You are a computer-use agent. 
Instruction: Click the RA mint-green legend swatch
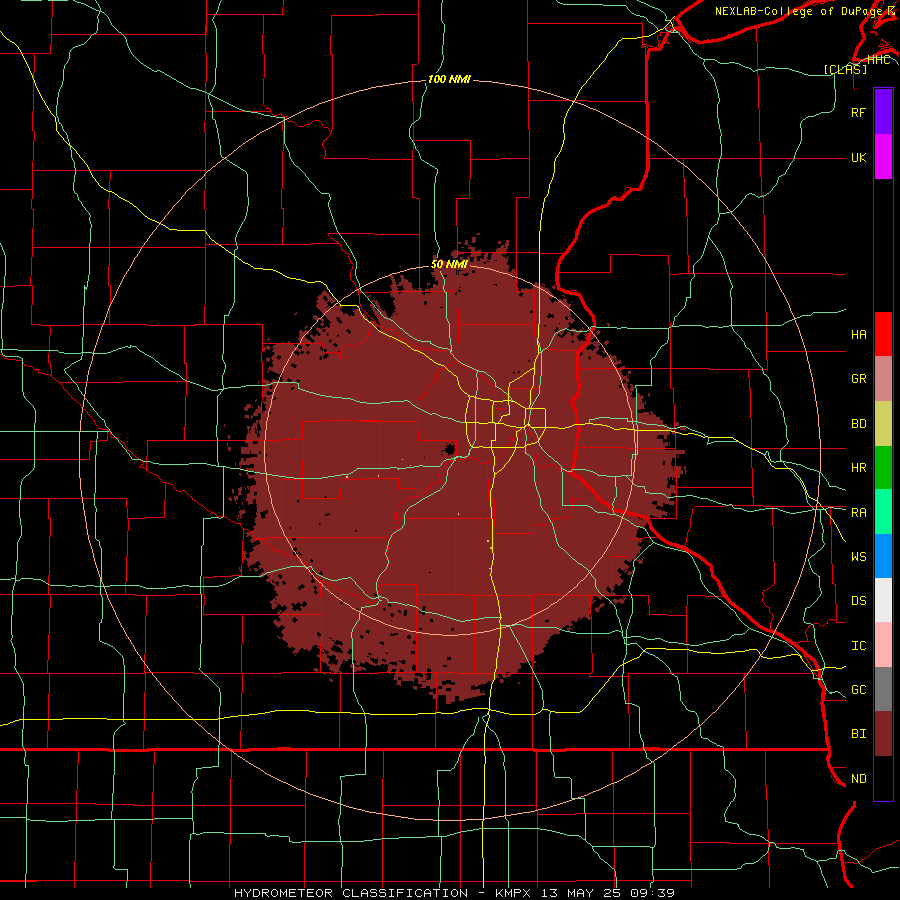click(x=883, y=512)
